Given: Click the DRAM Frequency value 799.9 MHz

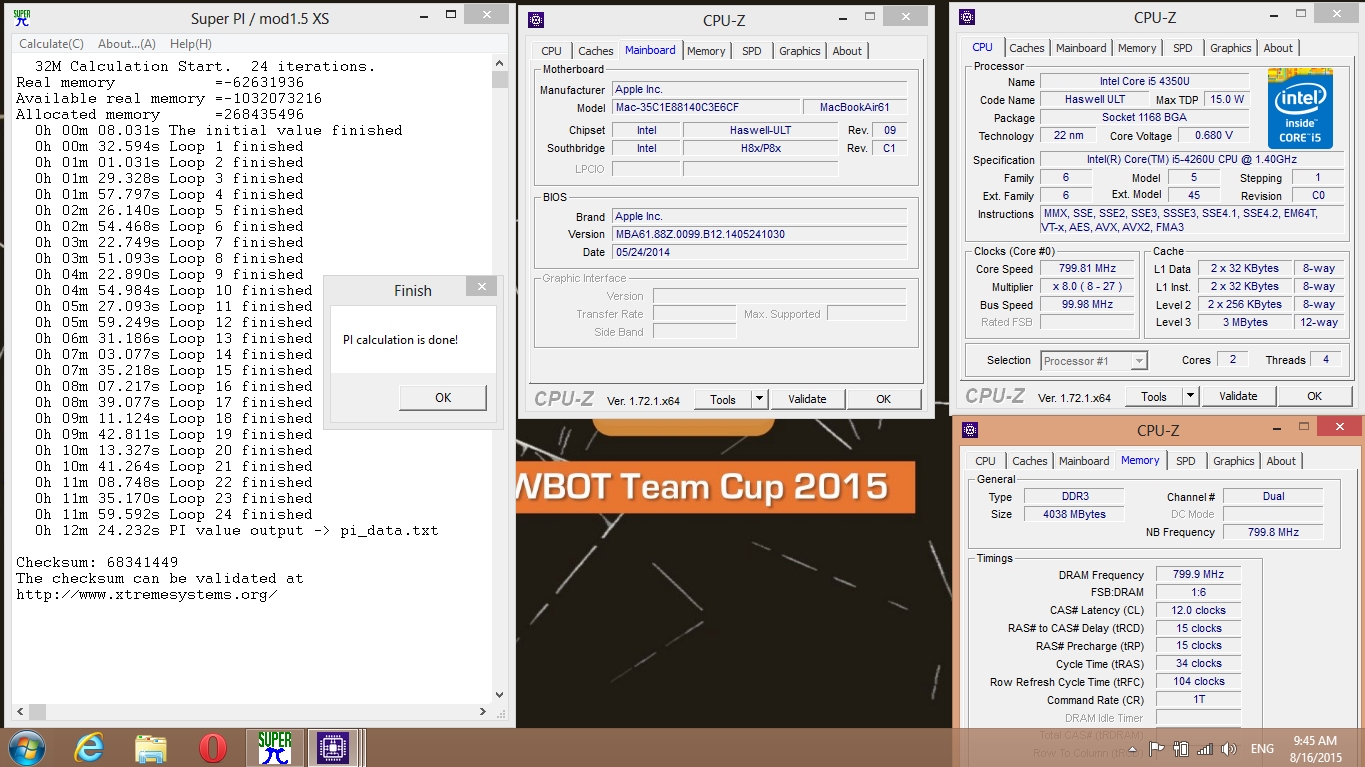Looking at the screenshot, I should [x=1198, y=574].
